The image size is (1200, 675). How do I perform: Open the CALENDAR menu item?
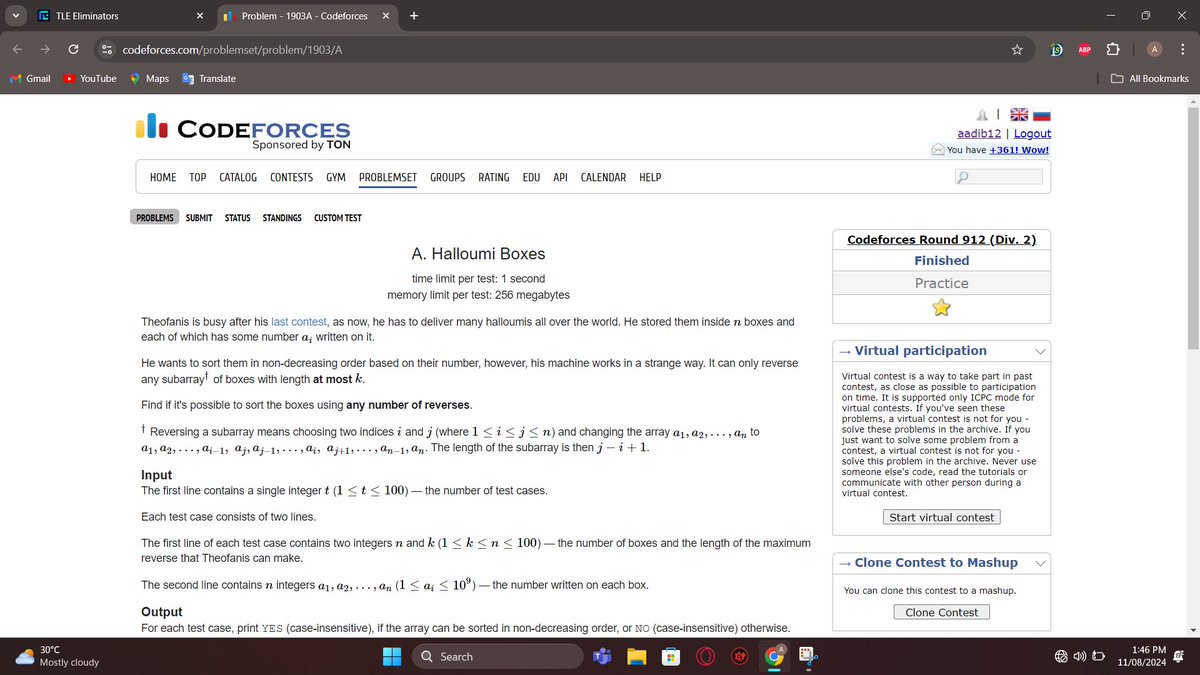pos(603,177)
